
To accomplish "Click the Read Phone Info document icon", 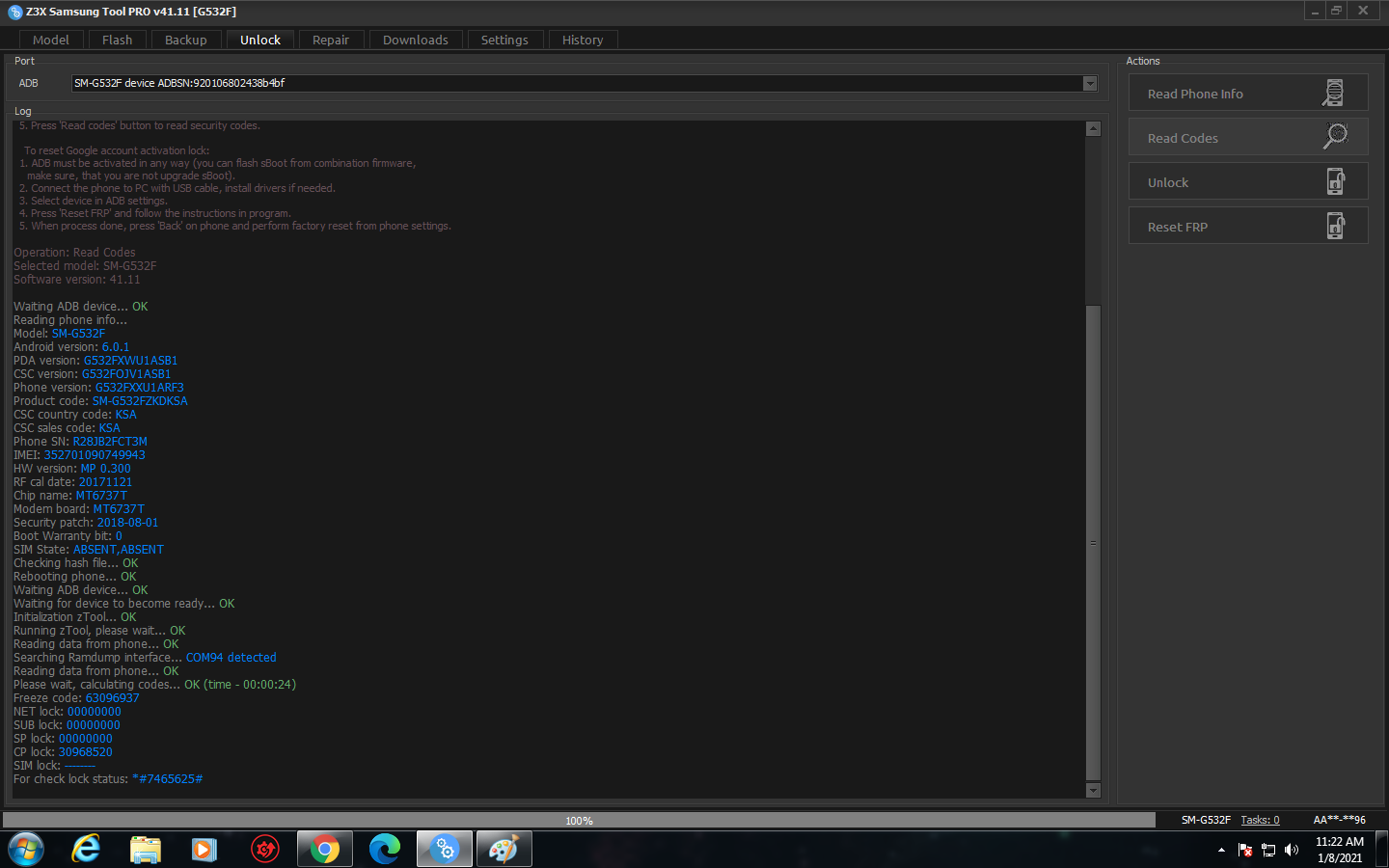I will (x=1334, y=93).
